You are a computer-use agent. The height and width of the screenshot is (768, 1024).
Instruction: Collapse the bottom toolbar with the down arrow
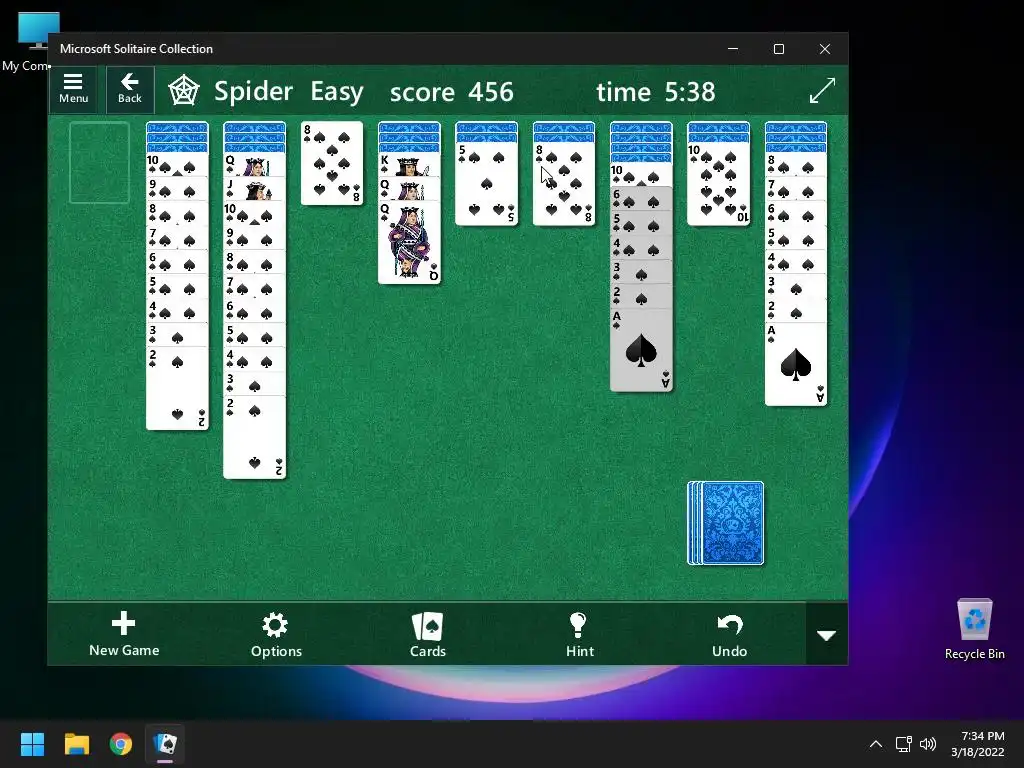click(x=826, y=635)
